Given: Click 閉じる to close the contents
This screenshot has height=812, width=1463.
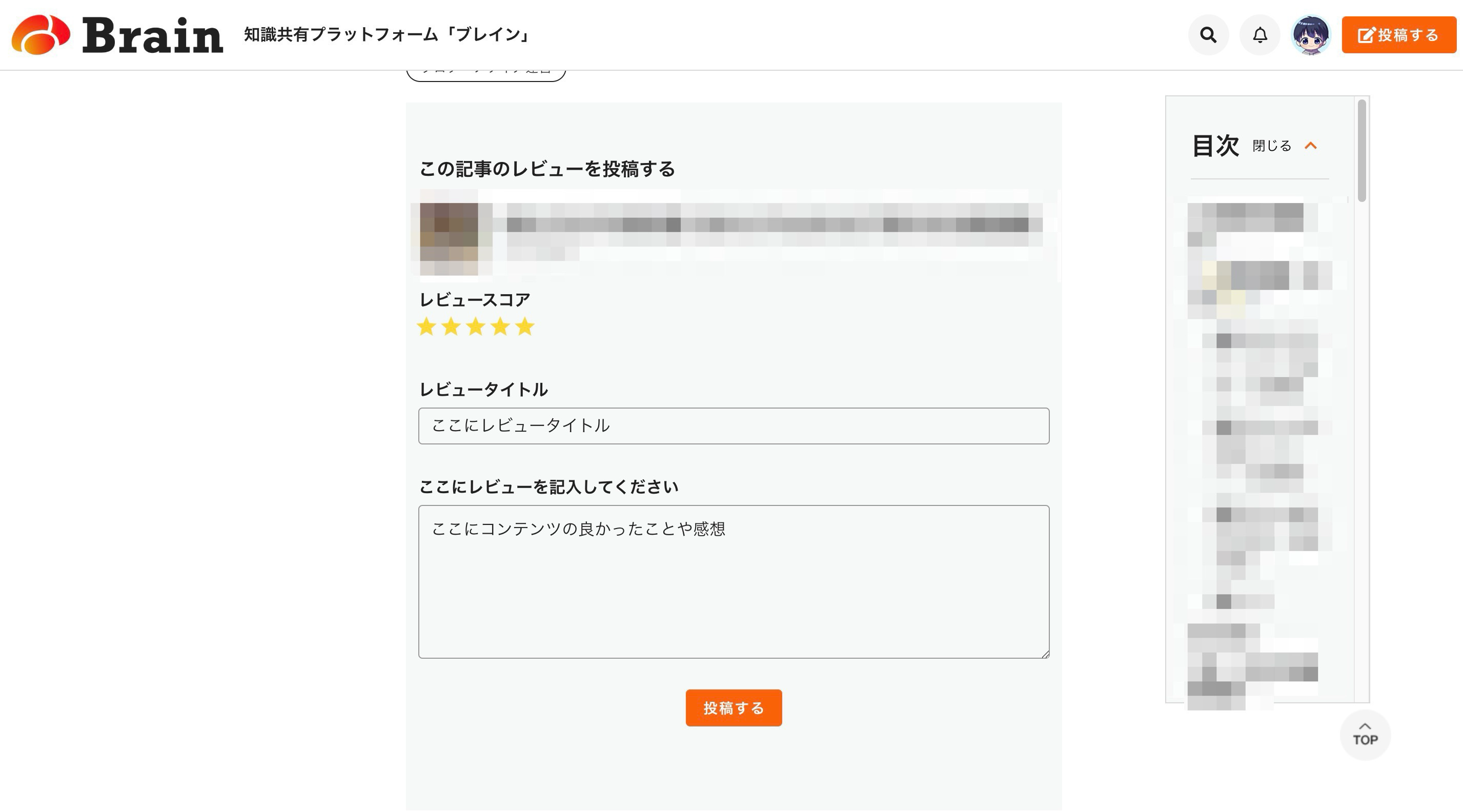Looking at the screenshot, I should tap(1272, 146).
